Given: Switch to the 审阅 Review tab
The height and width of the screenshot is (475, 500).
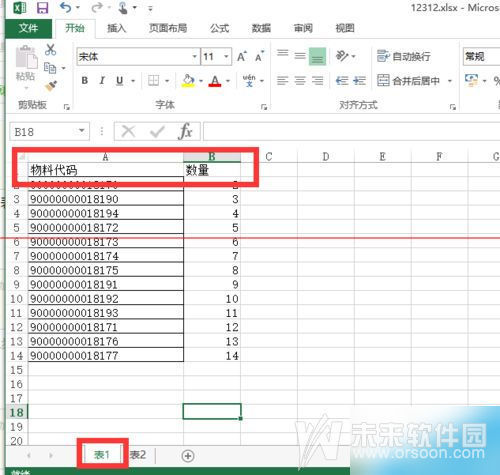Looking at the screenshot, I should click(x=303, y=28).
